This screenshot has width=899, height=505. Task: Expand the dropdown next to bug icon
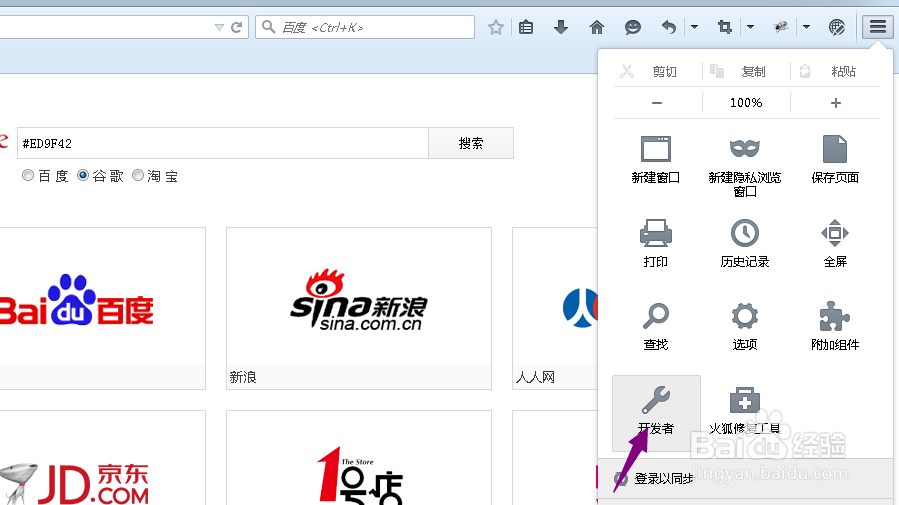pos(806,27)
